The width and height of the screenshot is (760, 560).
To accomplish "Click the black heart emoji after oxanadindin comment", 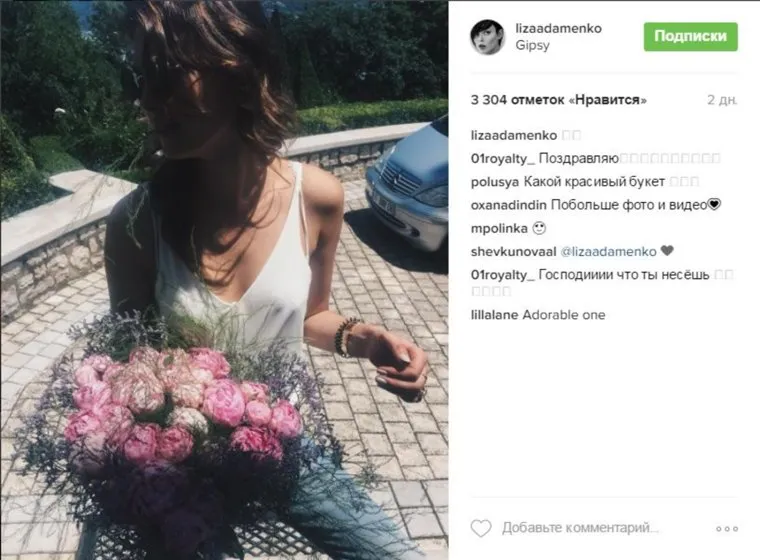I will click(714, 205).
